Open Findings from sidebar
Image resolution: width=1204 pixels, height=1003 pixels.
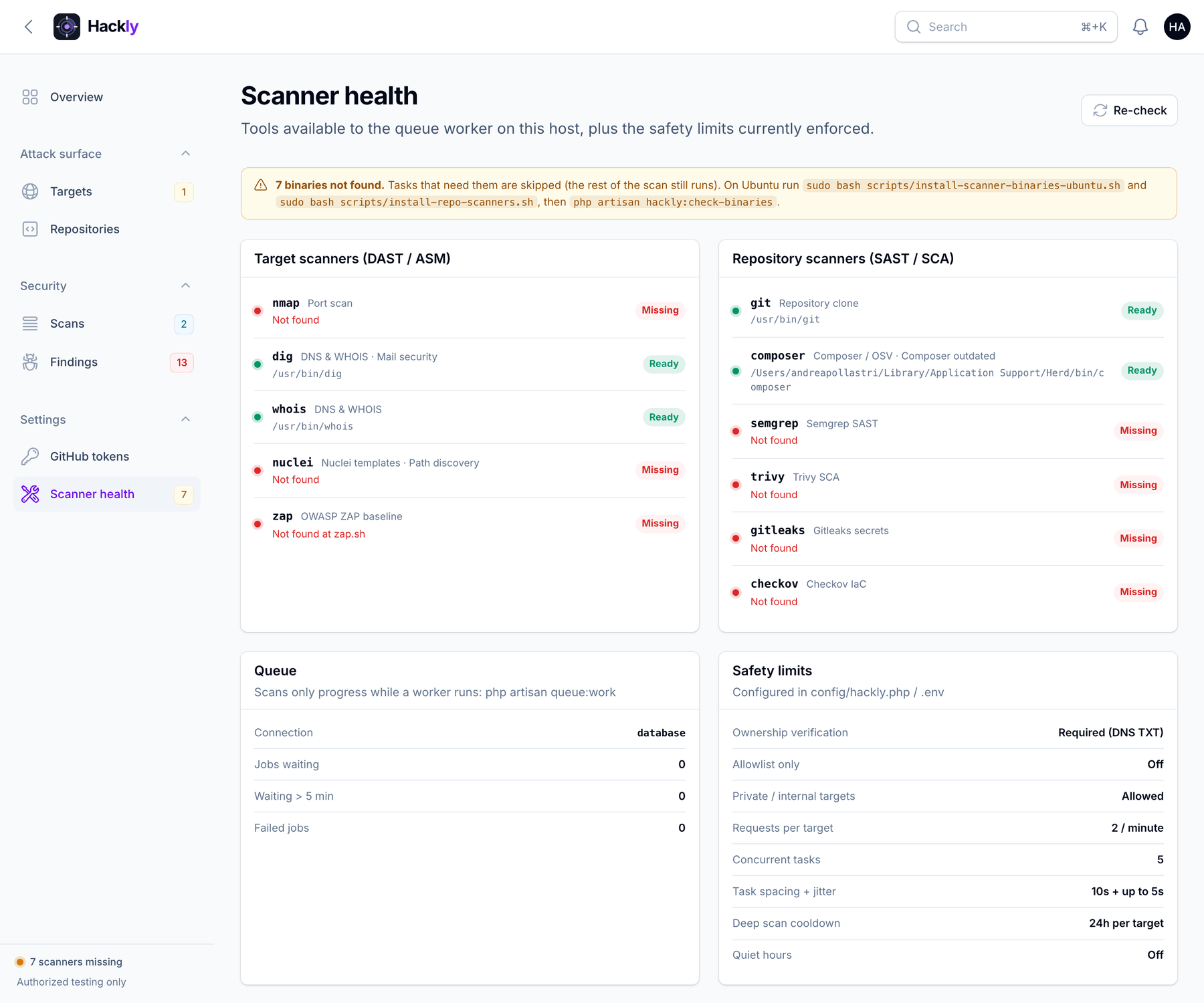click(x=107, y=362)
